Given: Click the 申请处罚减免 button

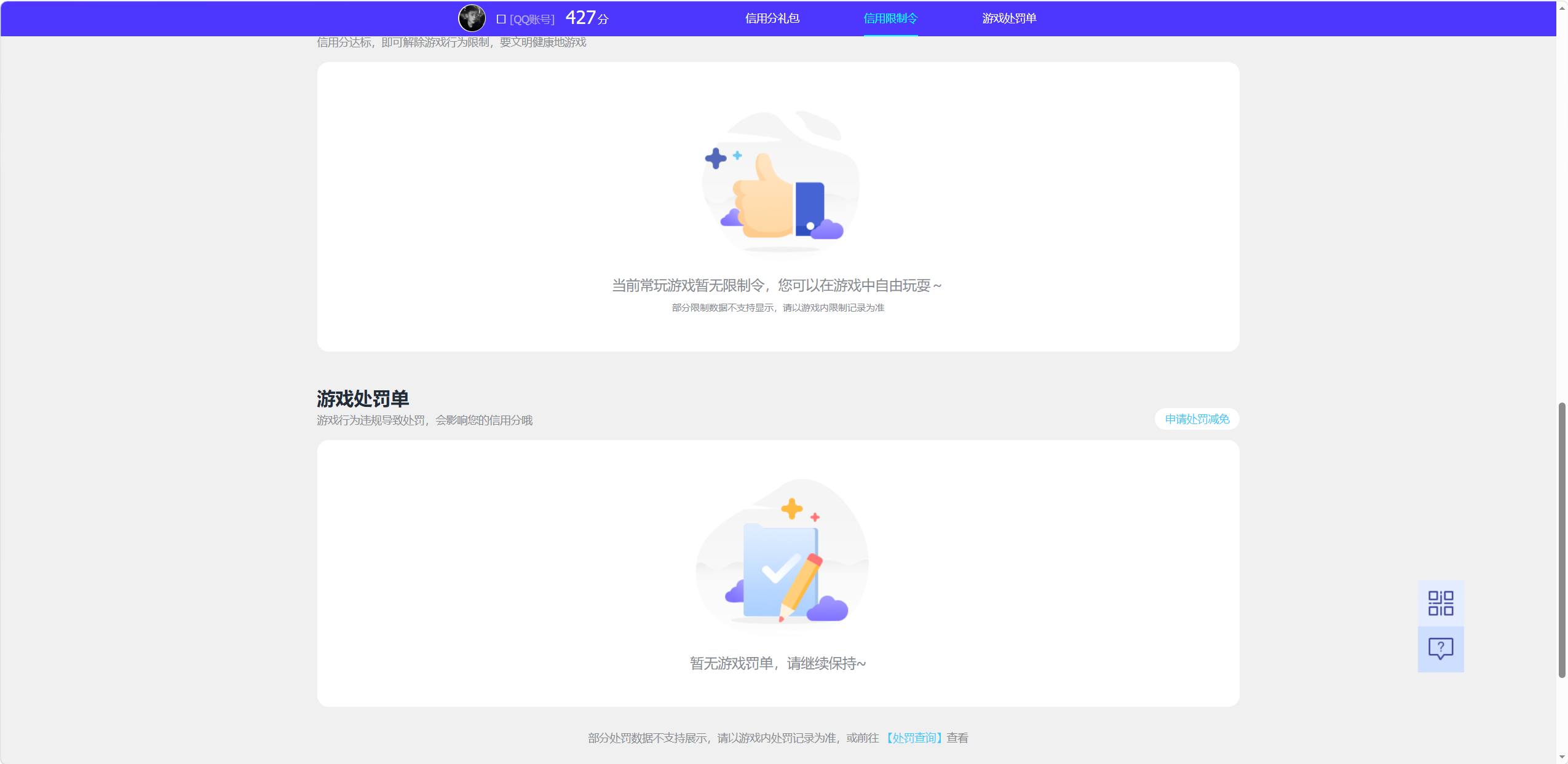Looking at the screenshot, I should [1197, 419].
